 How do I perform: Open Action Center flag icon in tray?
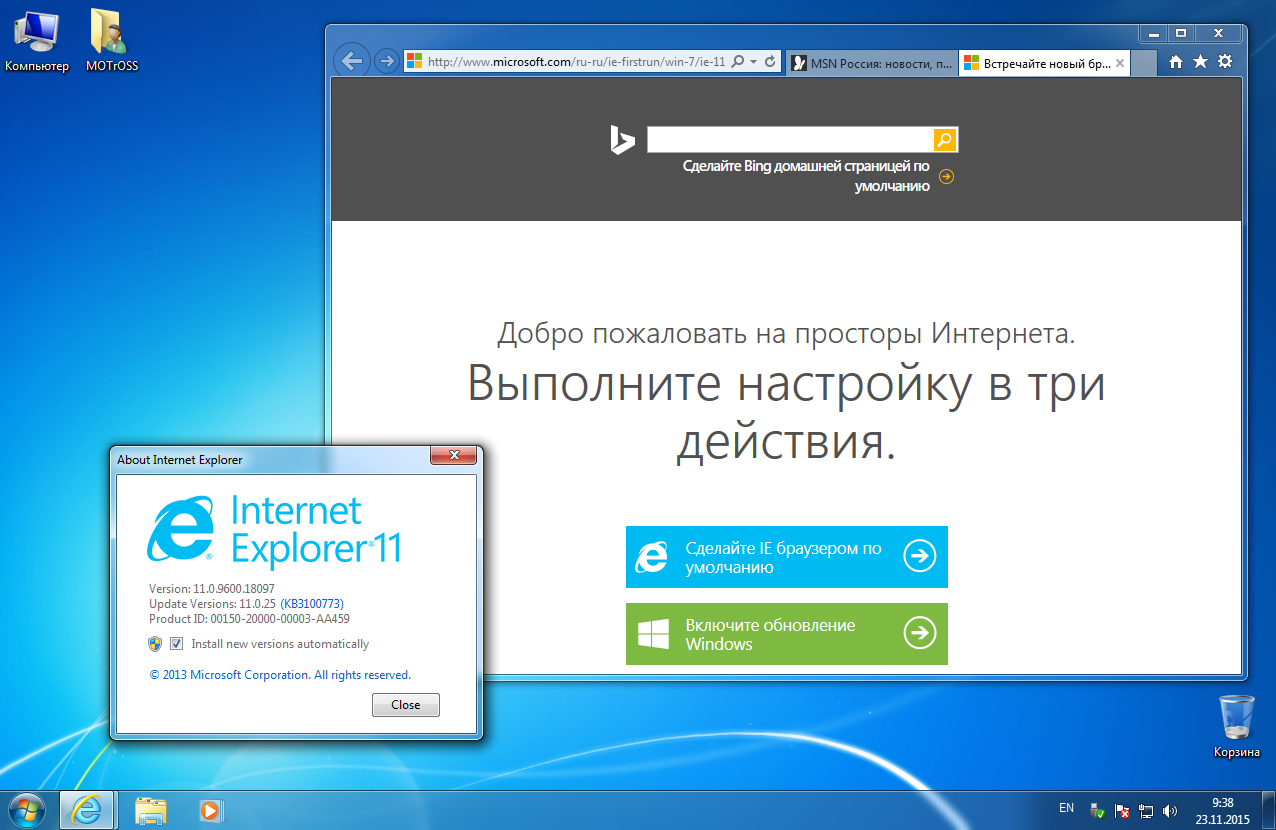(1122, 811)
